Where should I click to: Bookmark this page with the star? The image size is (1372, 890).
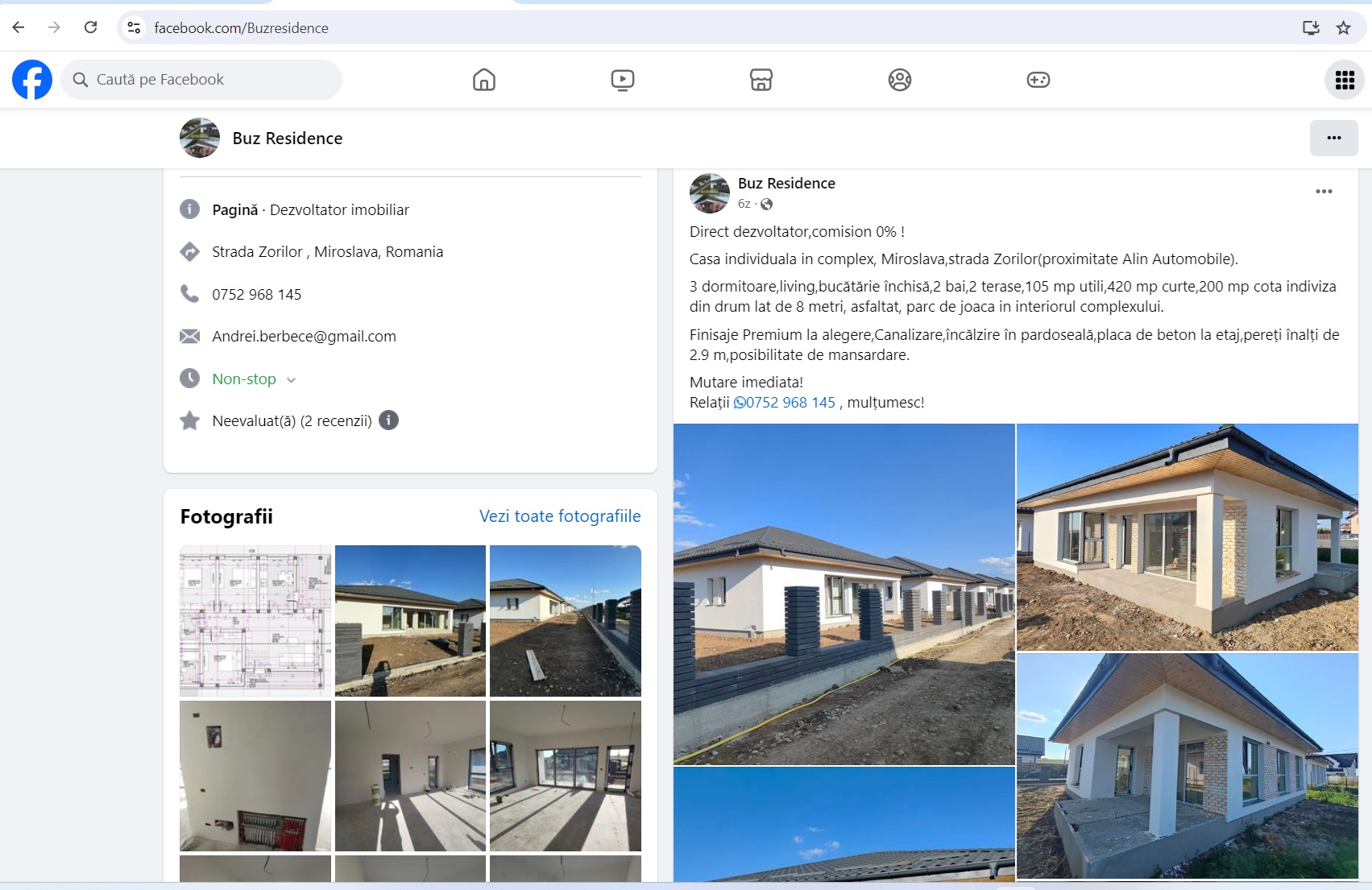point(1343,28)
